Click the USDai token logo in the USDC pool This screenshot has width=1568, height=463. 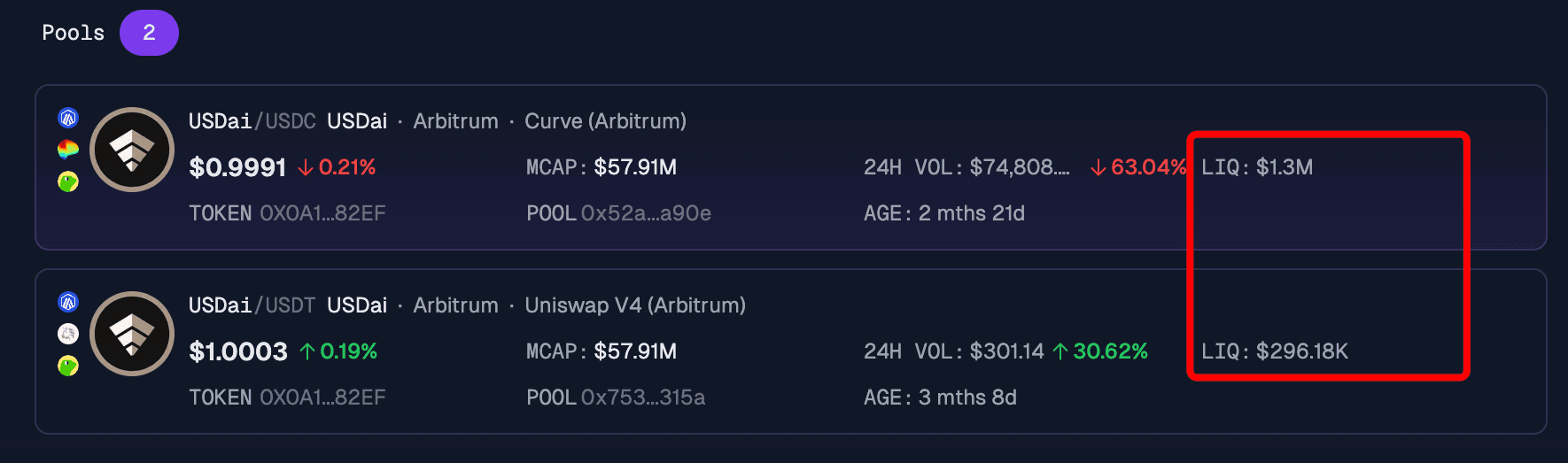(x=132, y=150)
